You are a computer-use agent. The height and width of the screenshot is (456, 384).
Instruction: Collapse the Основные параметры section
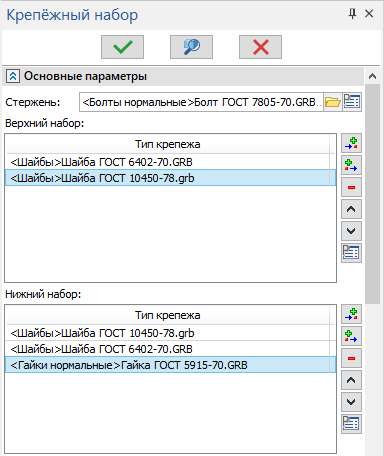pyautogui.click(x=13, y=76)
